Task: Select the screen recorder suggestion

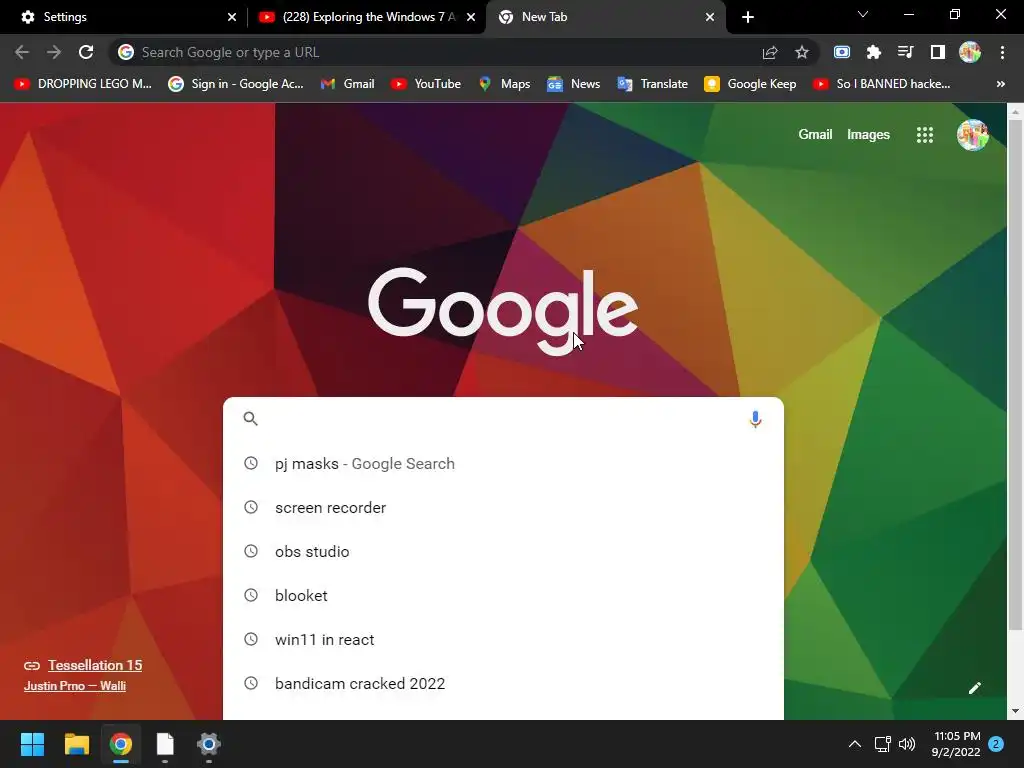Action: tap(503, 507)
